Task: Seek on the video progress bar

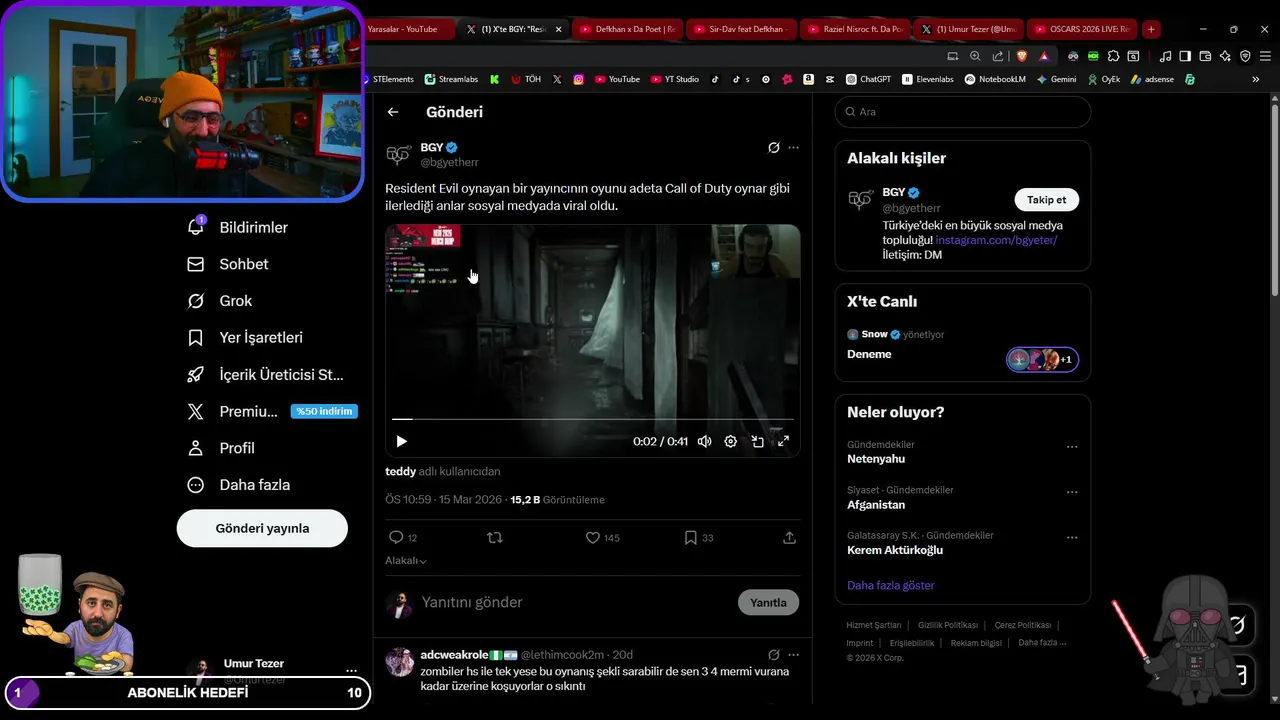Action: point(592,419)
